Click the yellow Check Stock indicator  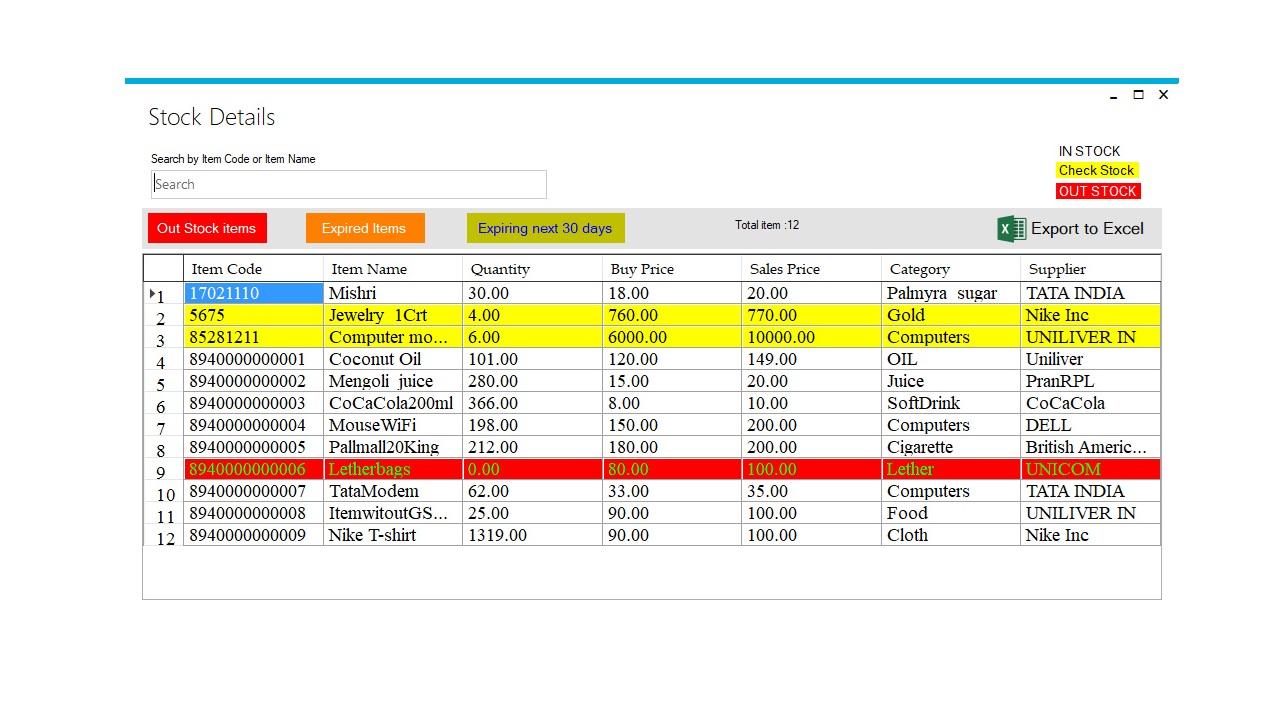pos(1096,170)
